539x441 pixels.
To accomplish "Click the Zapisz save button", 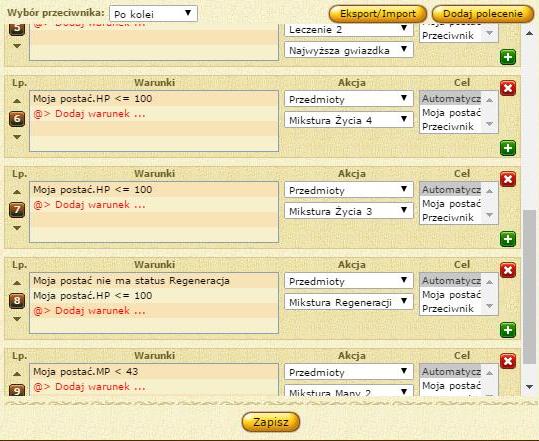I will (x=271, y=422).
